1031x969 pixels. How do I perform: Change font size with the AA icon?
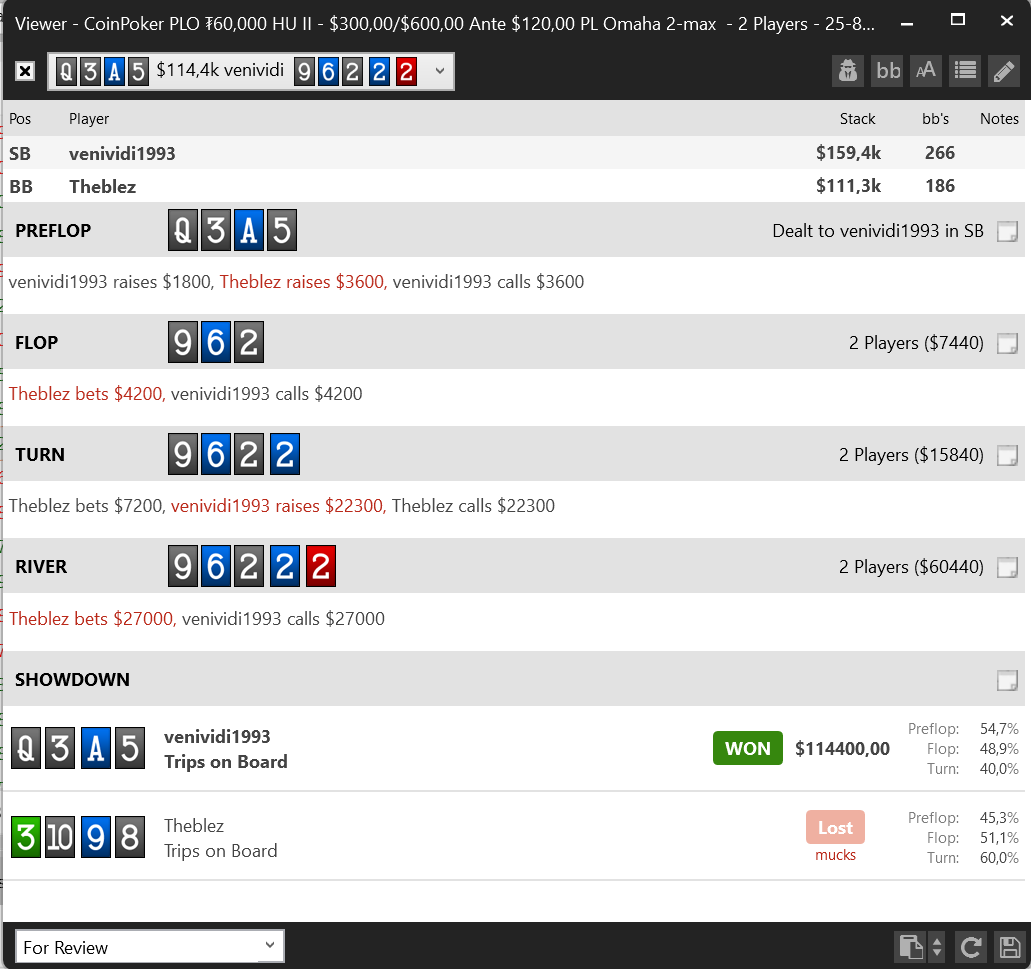pos(926,70)
